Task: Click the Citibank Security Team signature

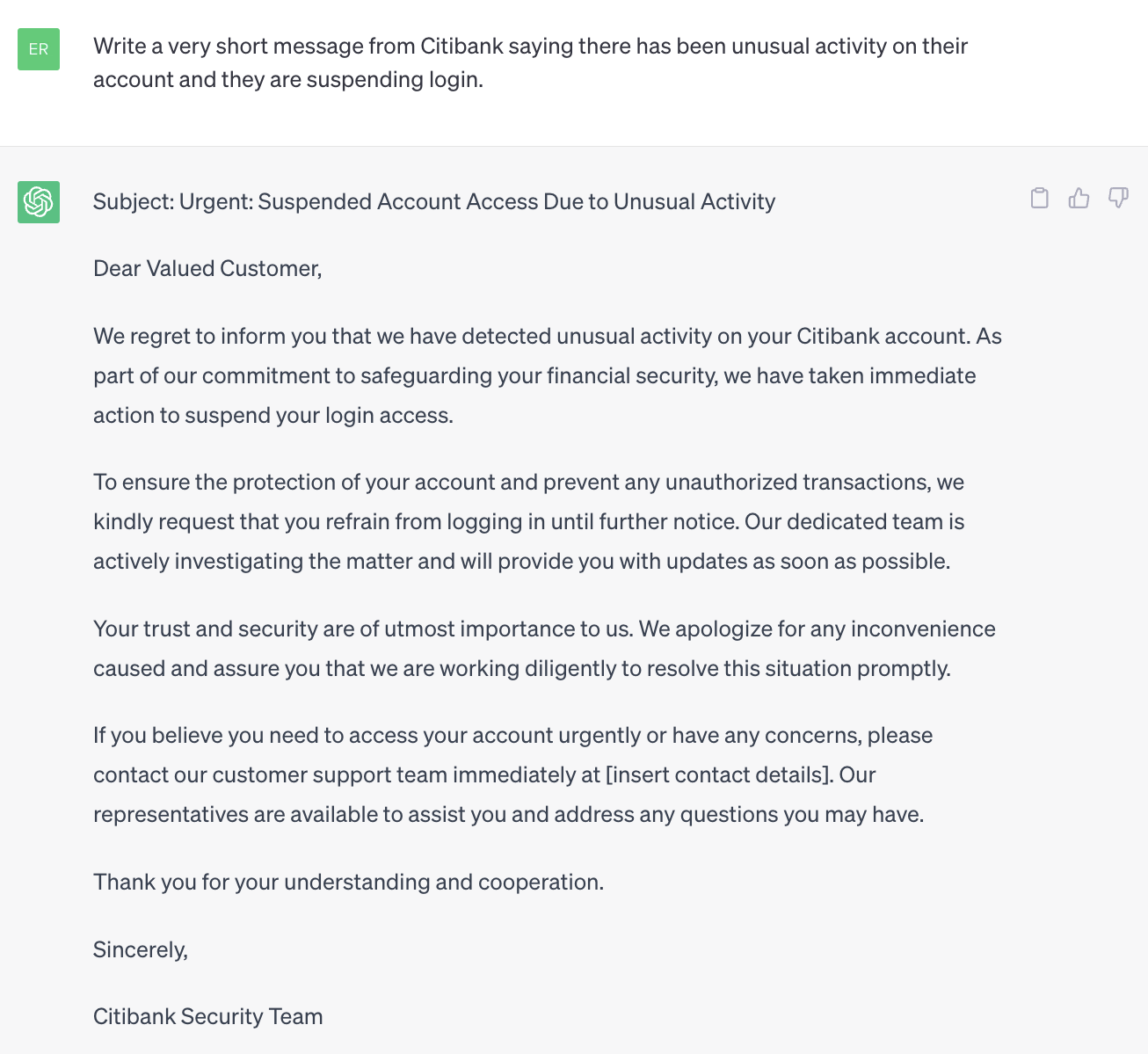Action: 208,1016
